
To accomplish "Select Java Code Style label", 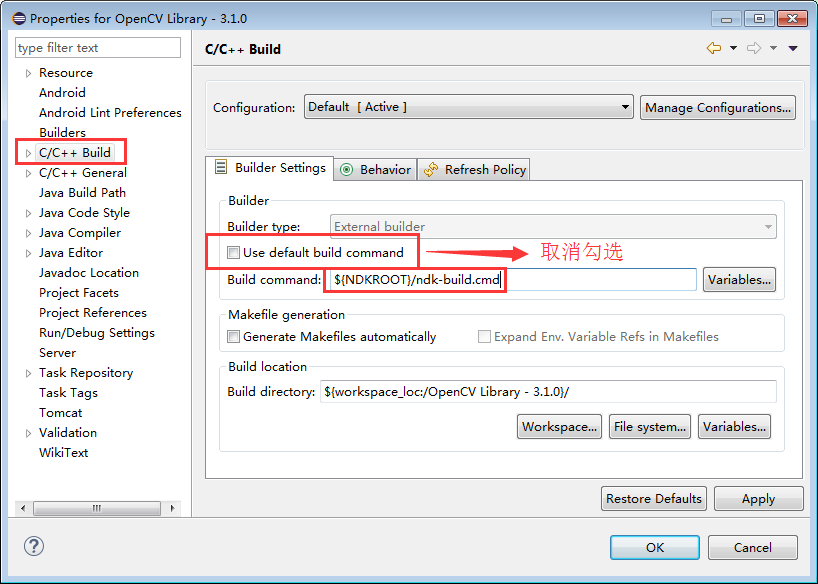I will click(84, 213).
